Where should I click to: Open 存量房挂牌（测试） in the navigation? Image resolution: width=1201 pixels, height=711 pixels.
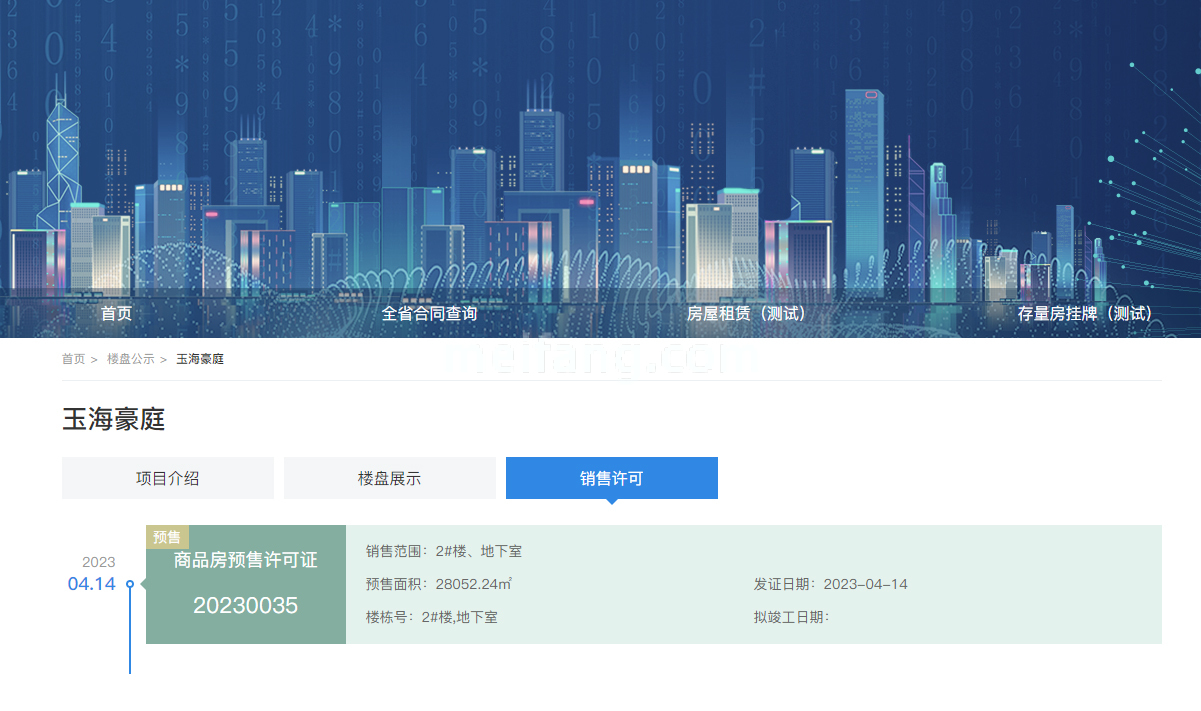(1085, 313)
